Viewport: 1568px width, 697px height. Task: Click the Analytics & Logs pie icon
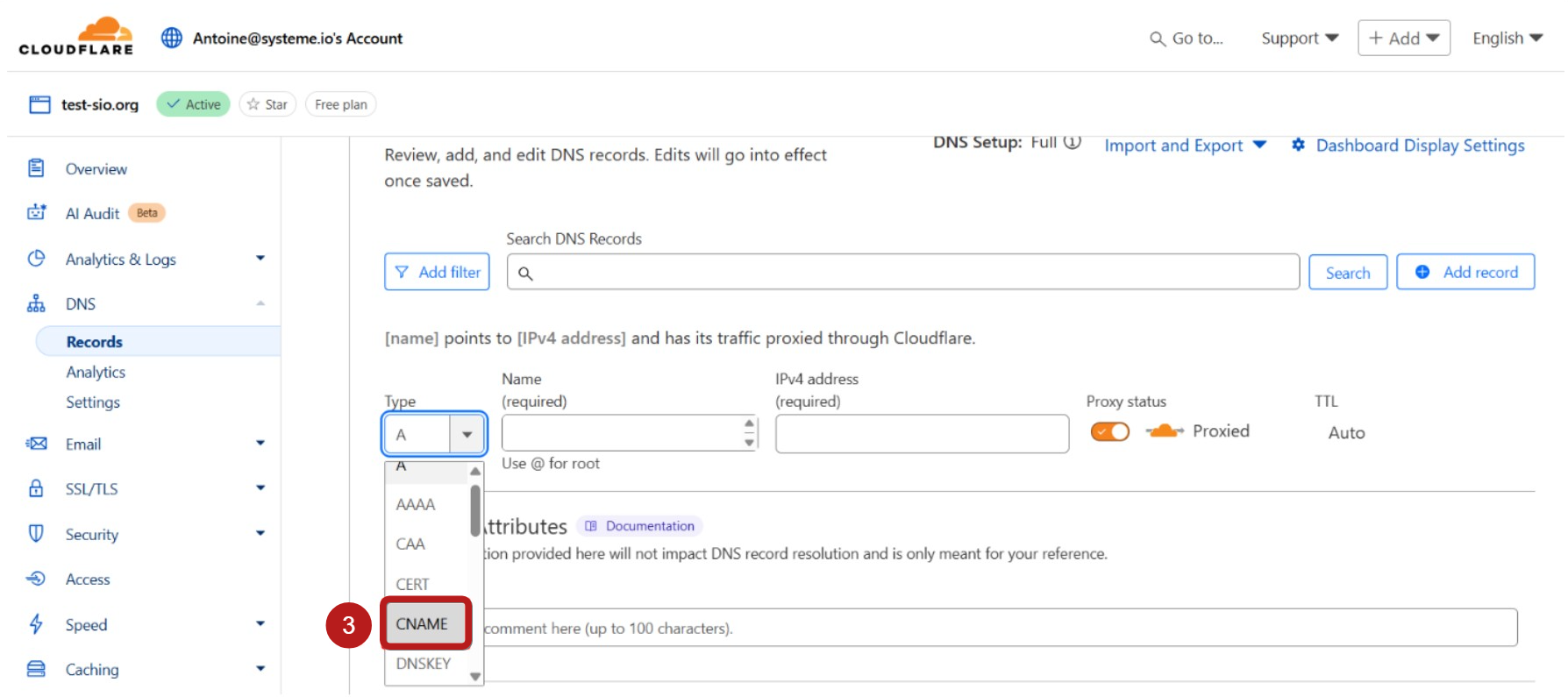point(36,259)
